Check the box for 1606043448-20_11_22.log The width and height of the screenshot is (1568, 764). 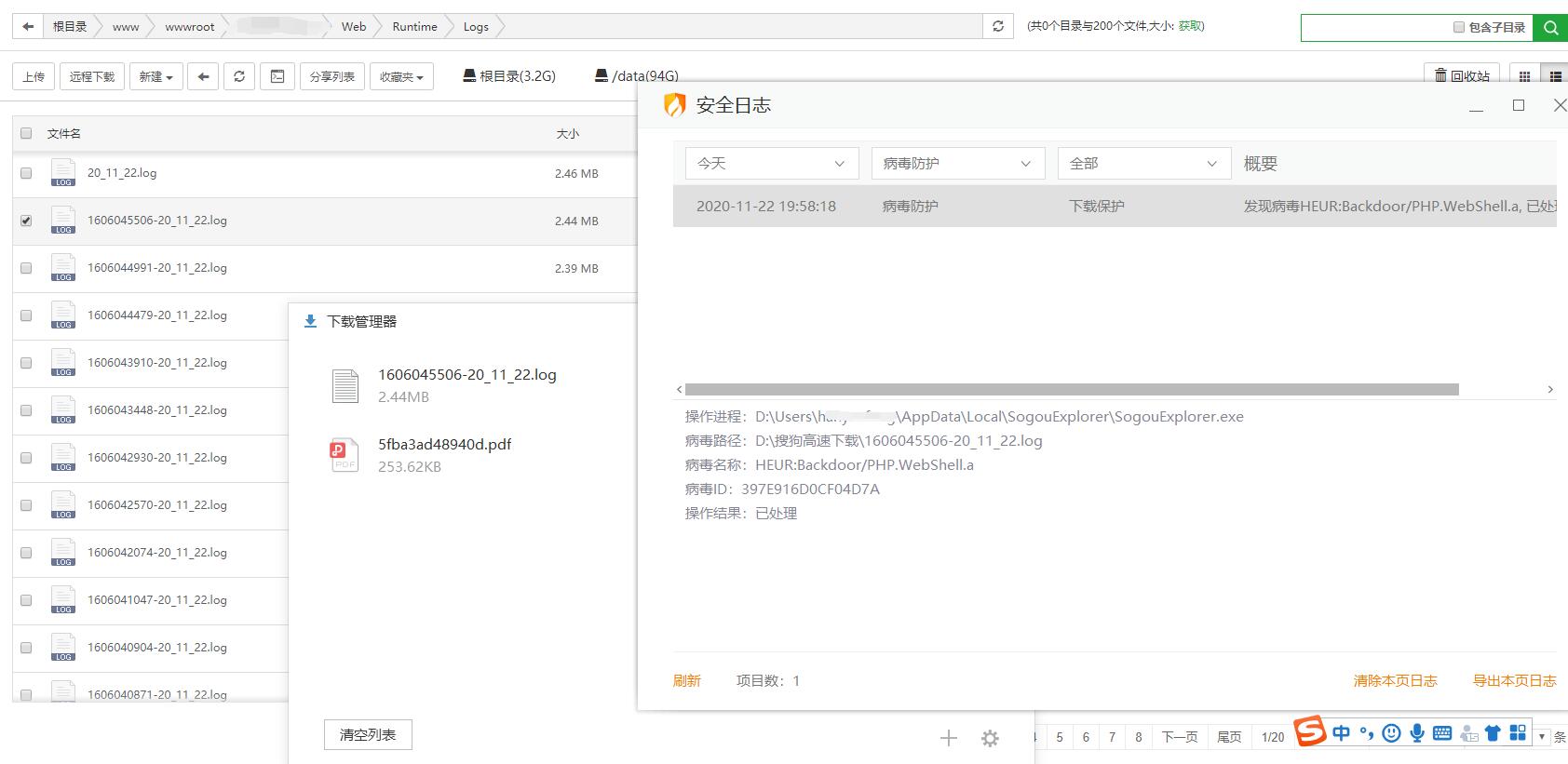pyautogui.click(x=26, y=410)
